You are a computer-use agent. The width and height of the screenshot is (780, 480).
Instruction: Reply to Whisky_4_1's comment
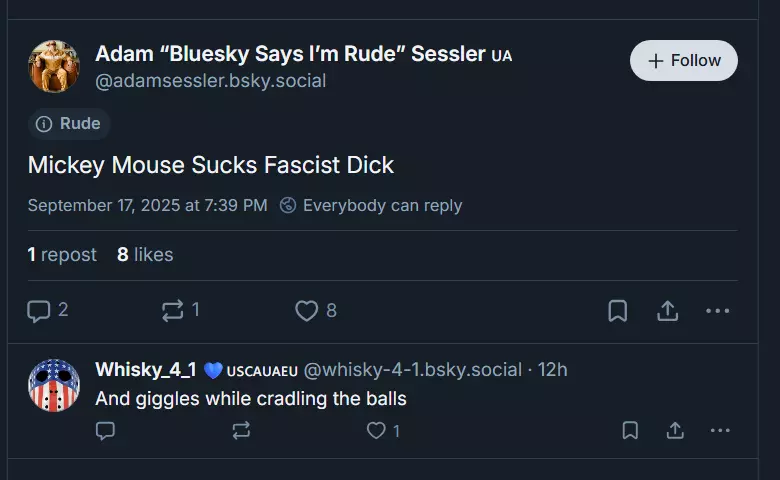click(x=105, y=430)
